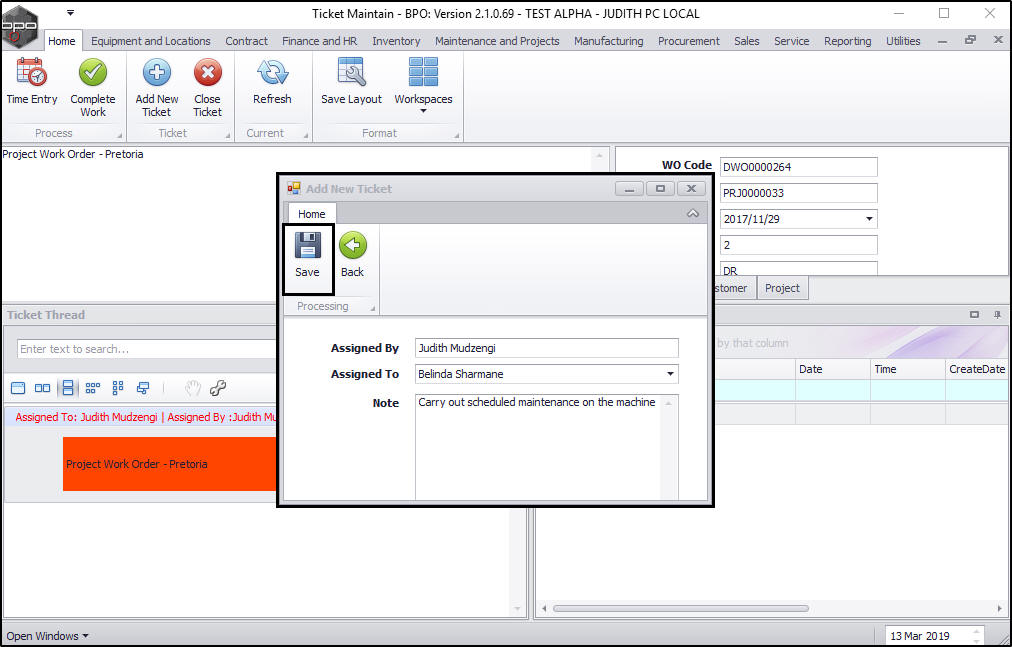Screen dimensions: 1012x647
Task: Click the BPO application logo
Action: (19, 26)
